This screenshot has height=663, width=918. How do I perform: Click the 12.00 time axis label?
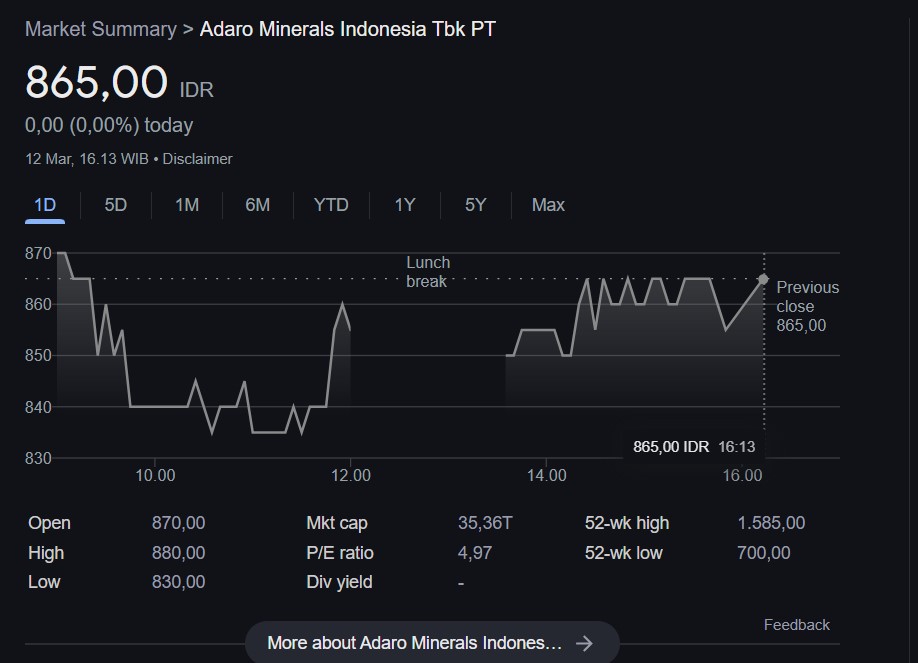pos(350,475)
